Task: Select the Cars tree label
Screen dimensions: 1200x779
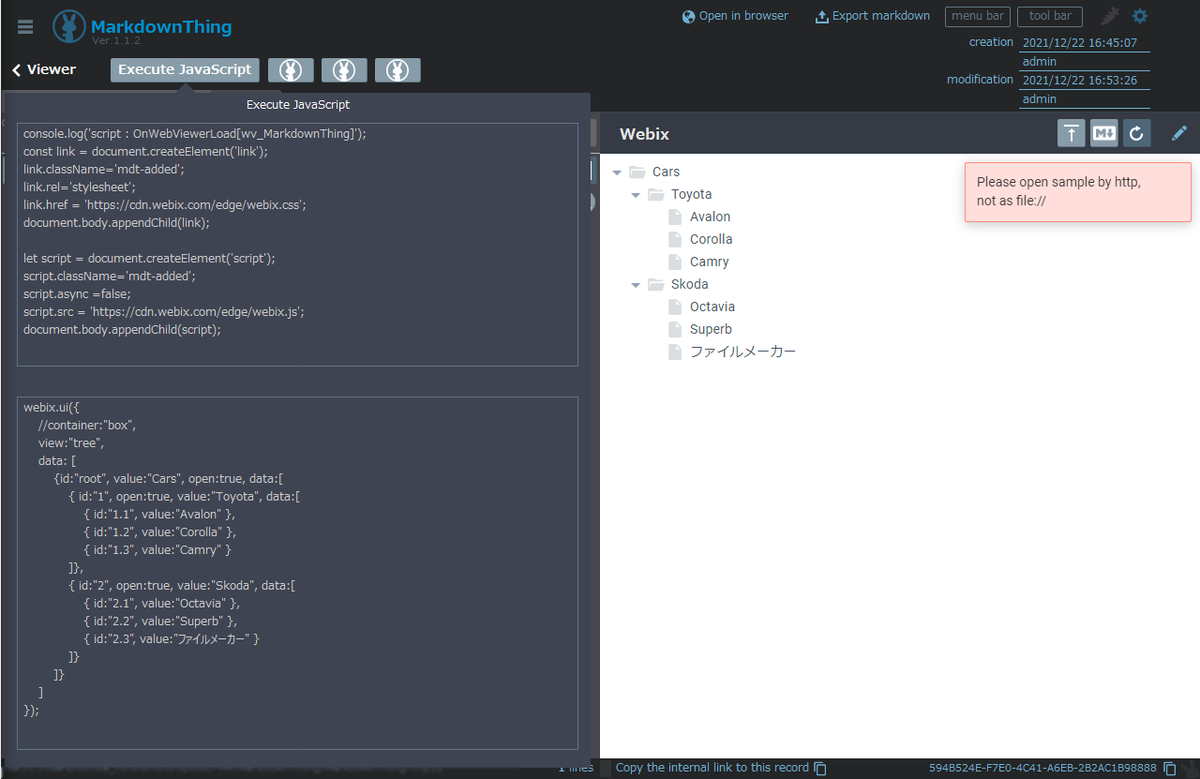Action: (666, 172)
